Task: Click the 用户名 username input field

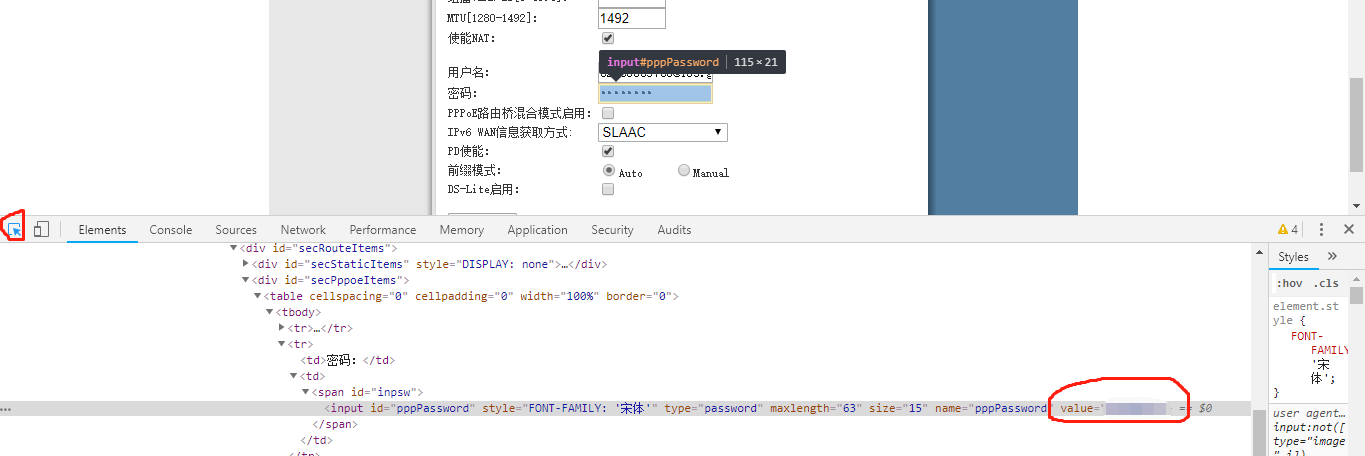Action: (656, 74)
